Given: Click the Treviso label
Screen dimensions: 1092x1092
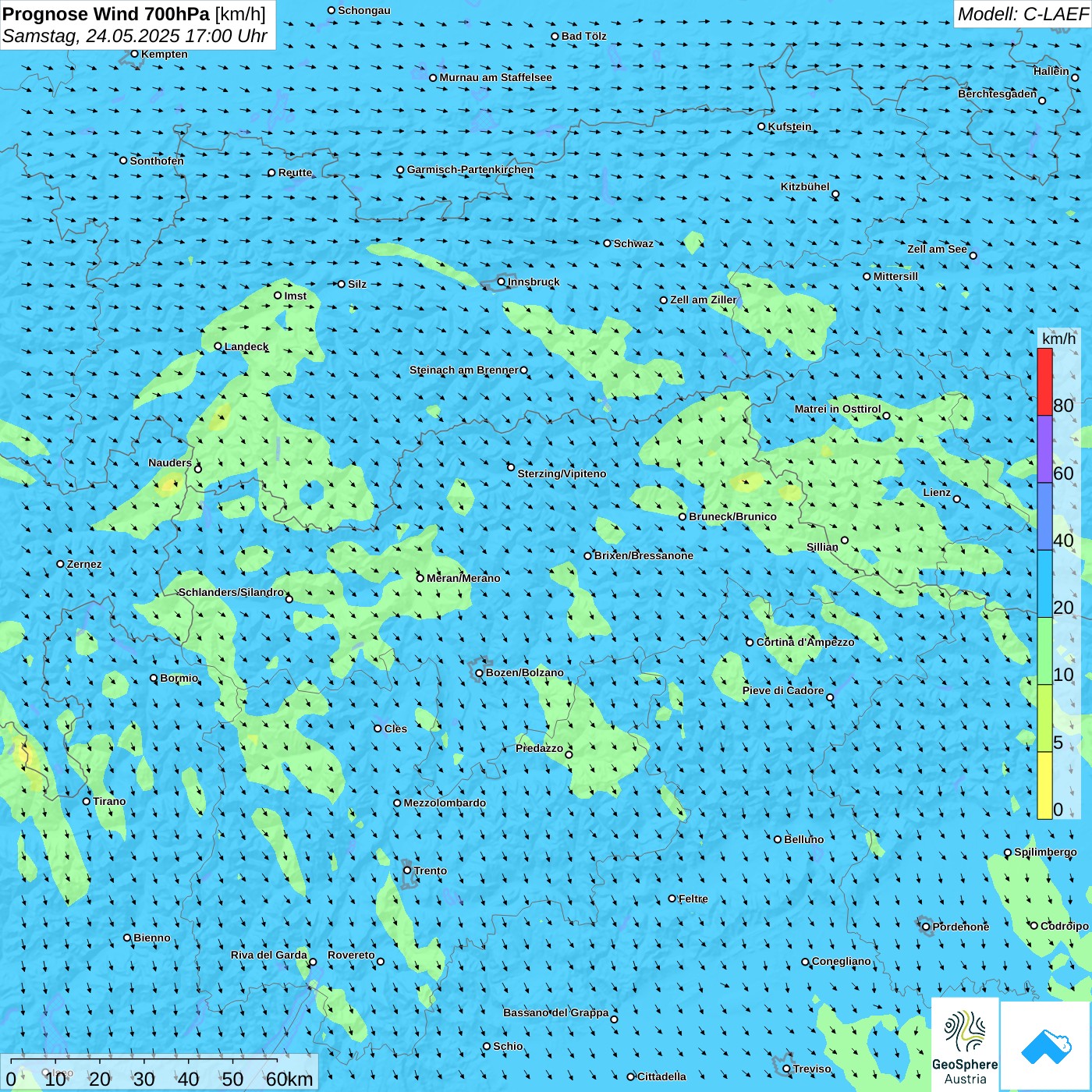Looking at the screenshot, I should tap(812, 1069).
